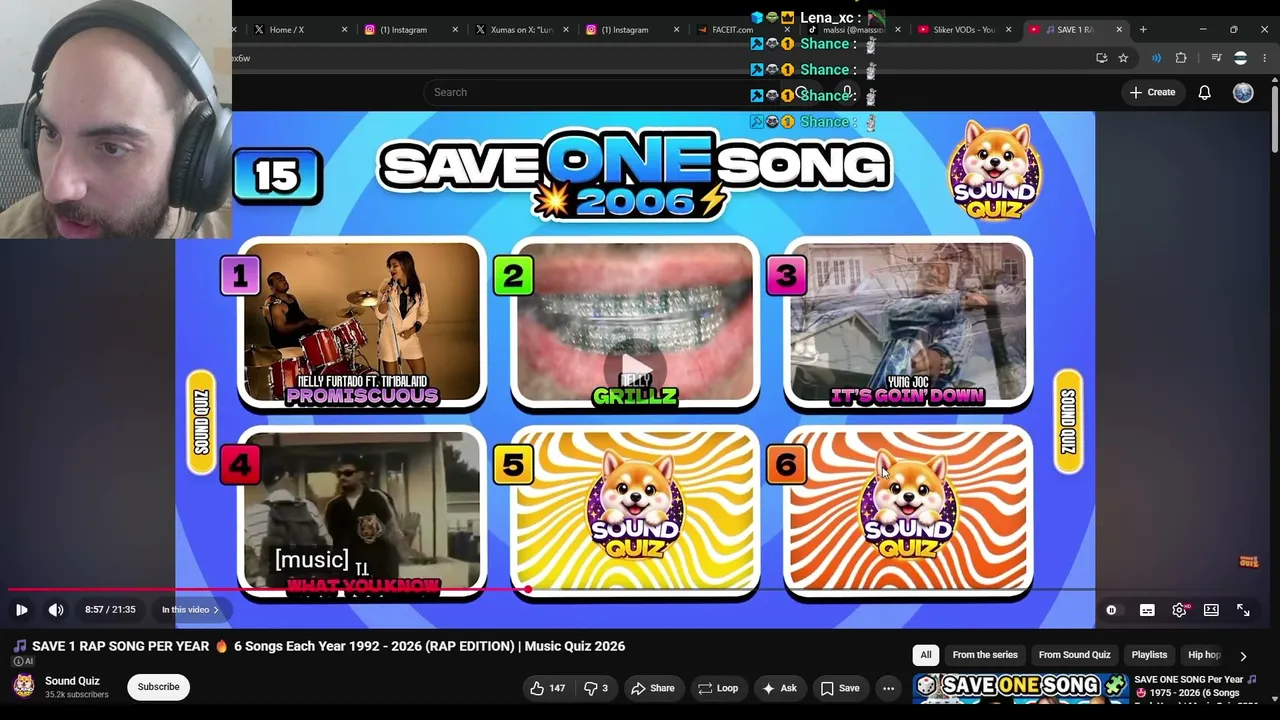Viewport: 1280px width, 720px height.
Task: Toggle Loop for this video
Action: click(718, 688)
